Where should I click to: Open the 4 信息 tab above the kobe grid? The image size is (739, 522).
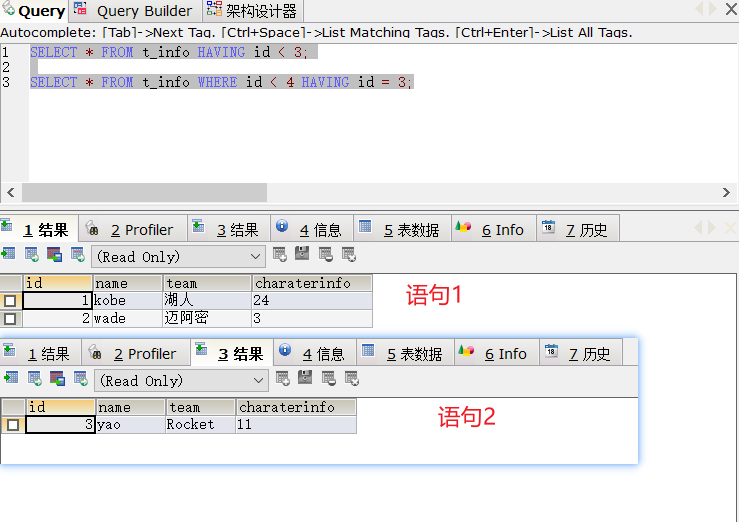312,229
